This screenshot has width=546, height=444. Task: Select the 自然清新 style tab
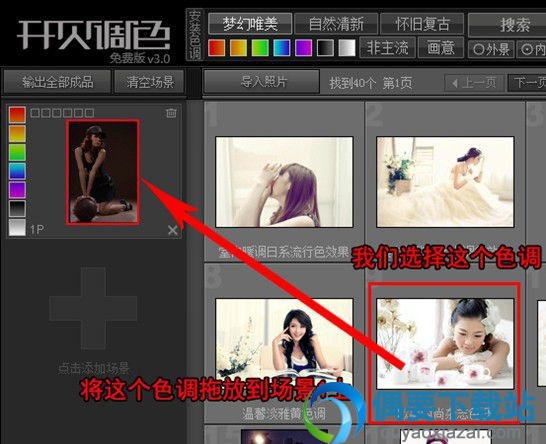coord(336,24)
